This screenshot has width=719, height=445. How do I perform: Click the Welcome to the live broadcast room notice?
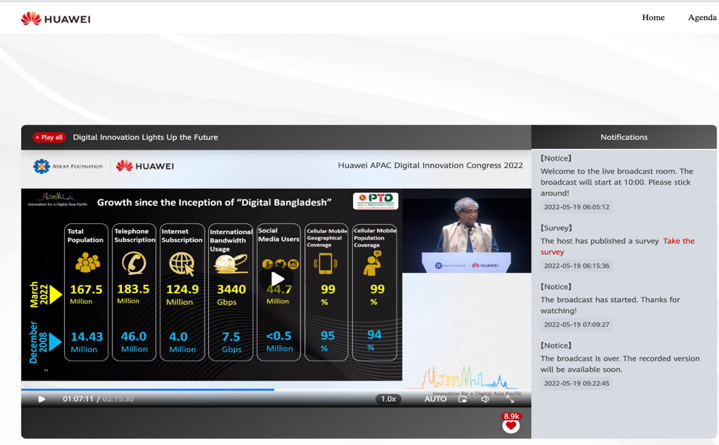tap(617, 182)
